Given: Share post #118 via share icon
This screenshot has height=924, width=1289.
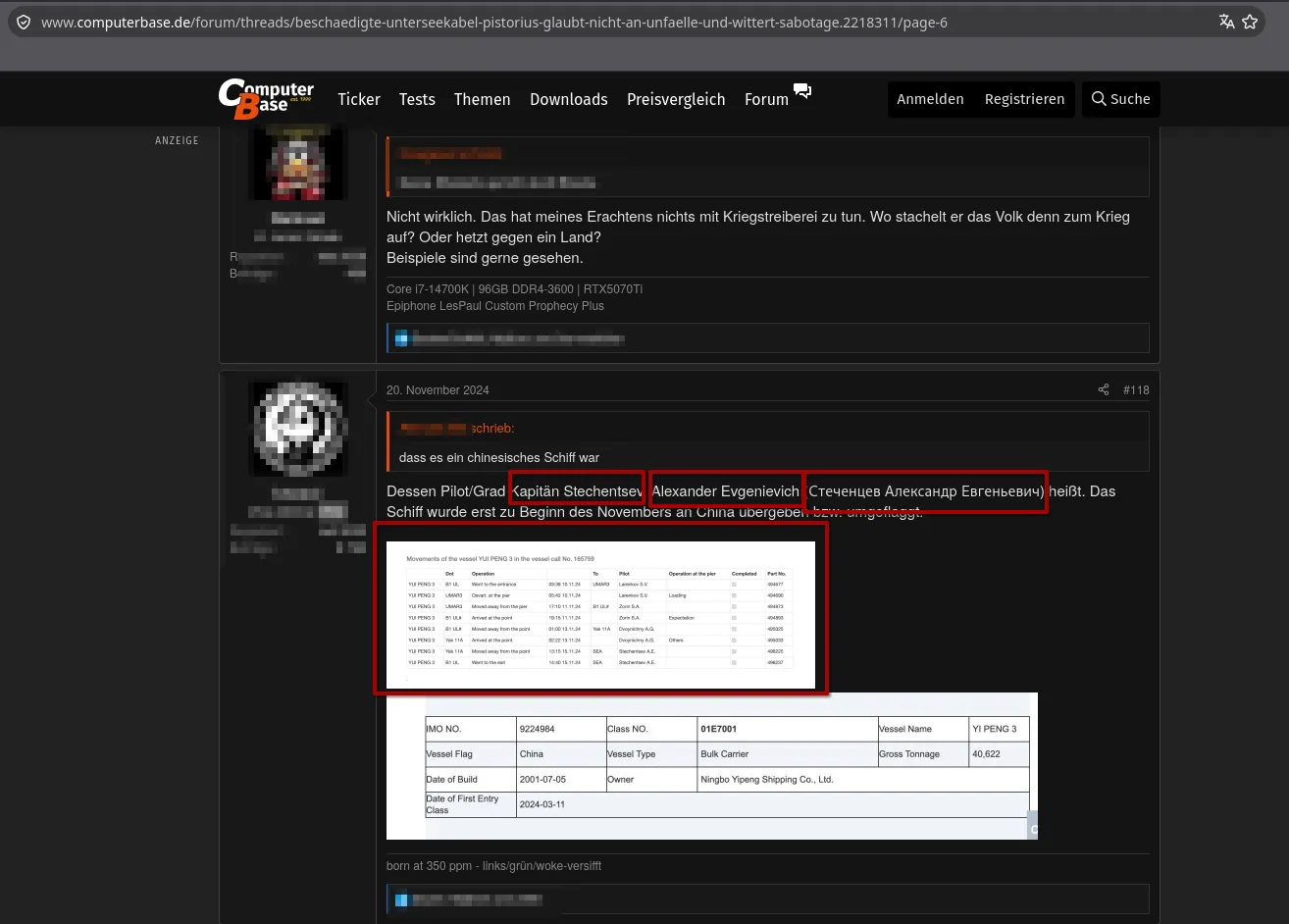Looking at the screenshot, I should pos(1104,389).
